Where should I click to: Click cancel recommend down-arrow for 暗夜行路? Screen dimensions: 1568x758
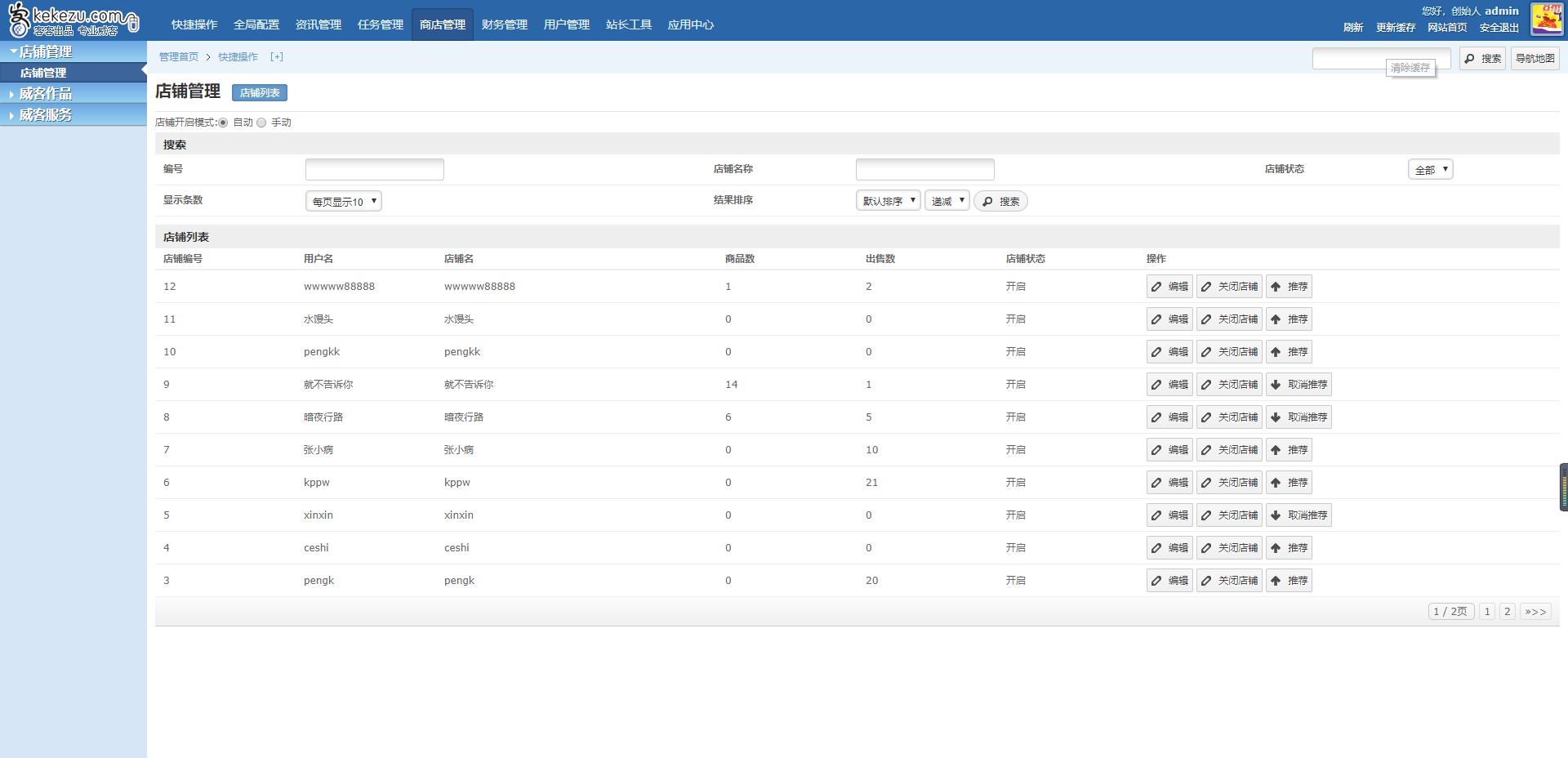pyautogui.click(x=1276, y=417)
